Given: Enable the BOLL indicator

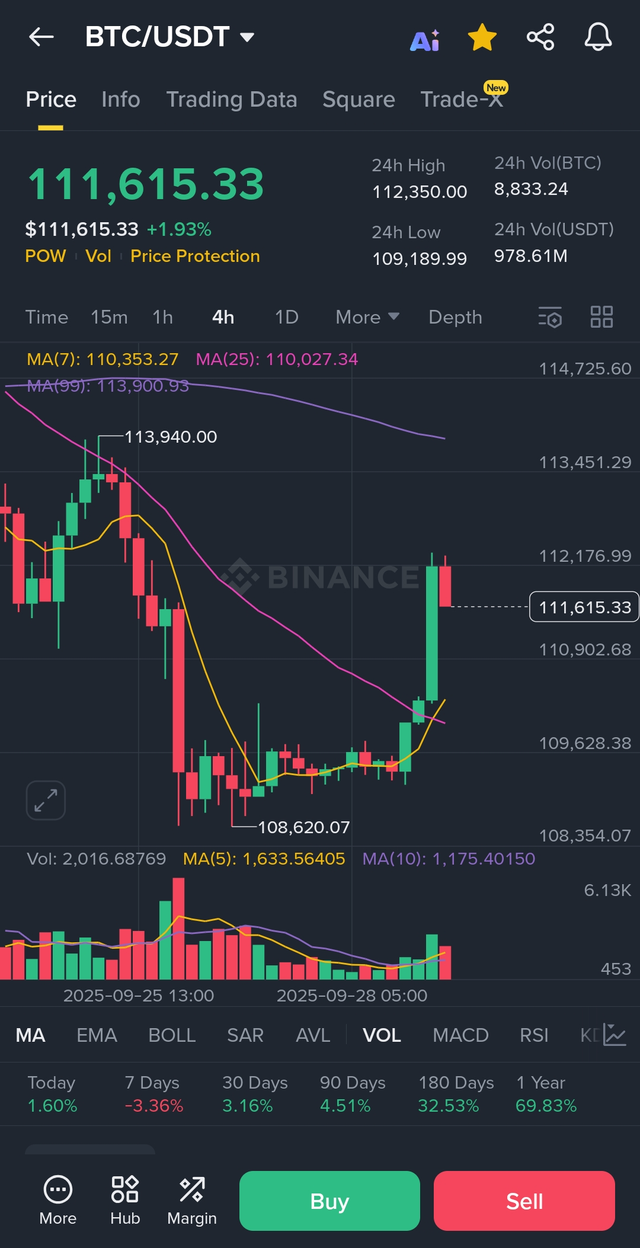Looking at the screenshot, I should coord(172,1035).
